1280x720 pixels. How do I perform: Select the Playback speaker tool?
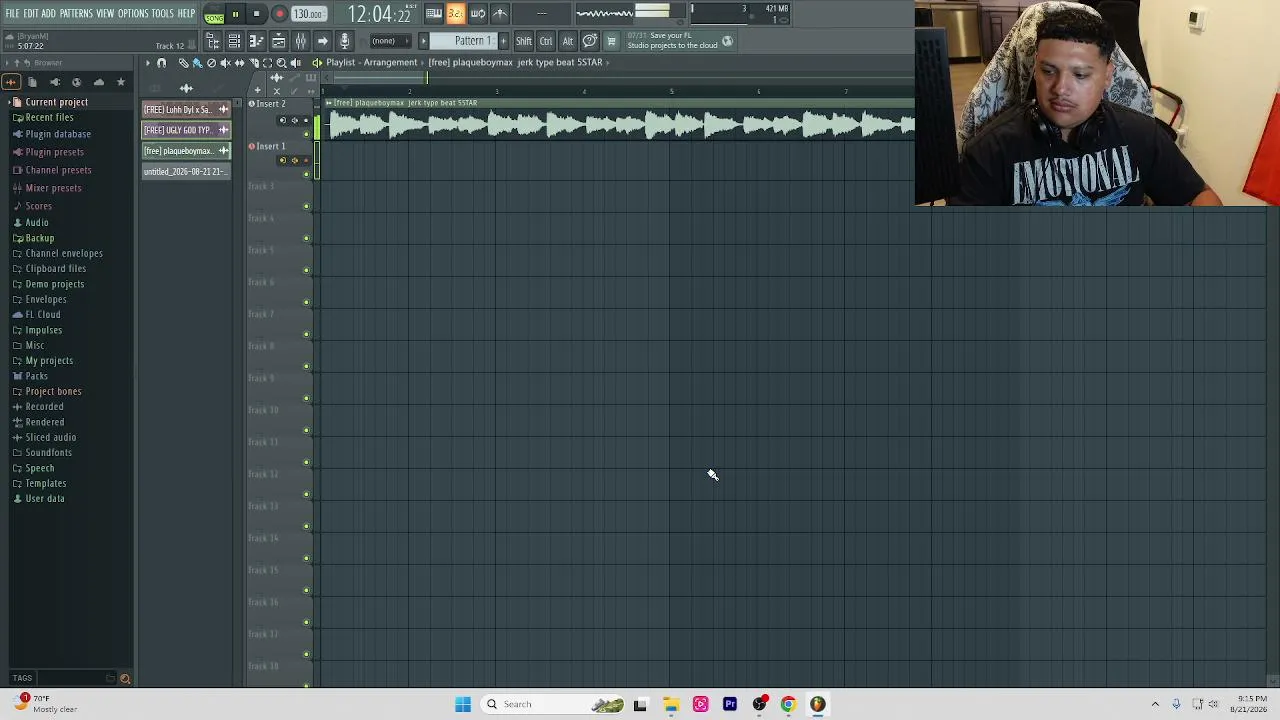(295, 62)
